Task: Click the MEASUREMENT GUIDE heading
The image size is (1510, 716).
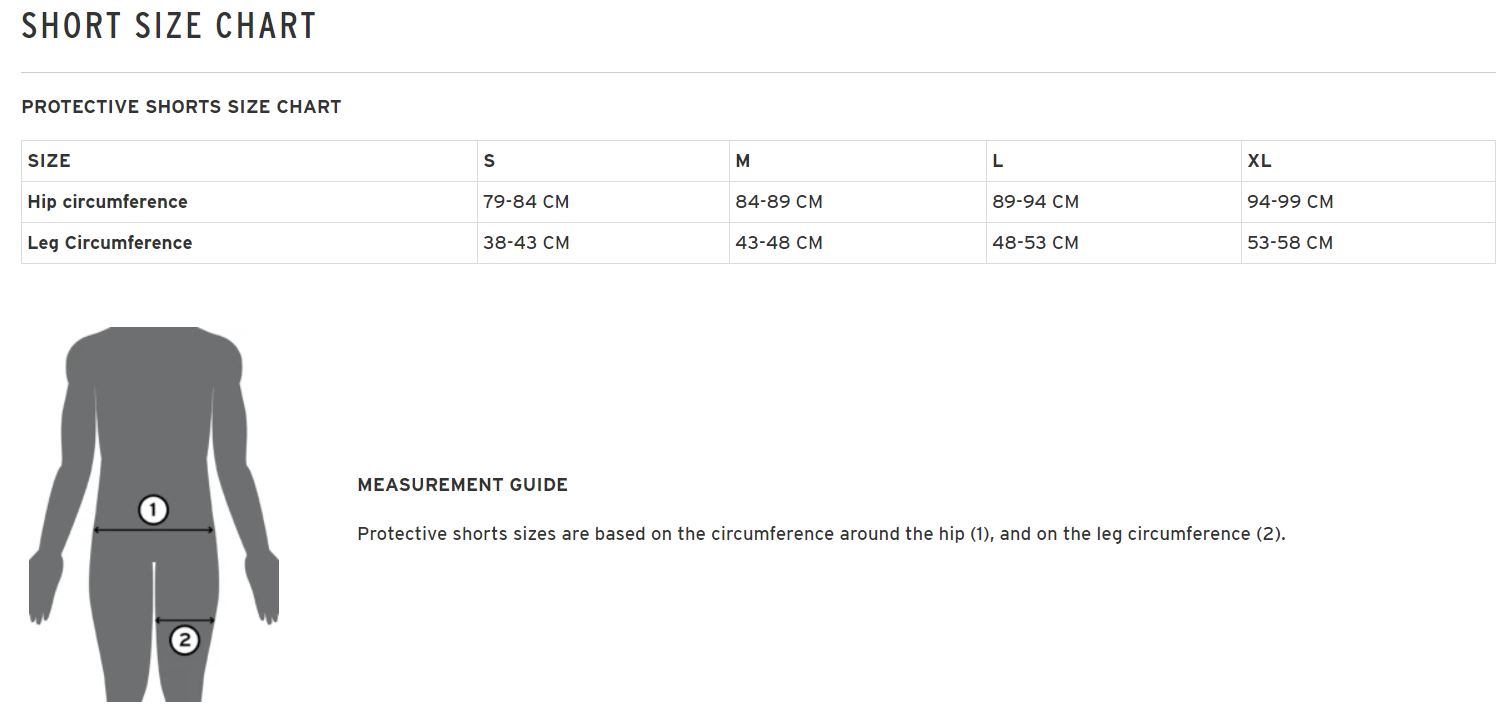Action: (x=462, y=485)
